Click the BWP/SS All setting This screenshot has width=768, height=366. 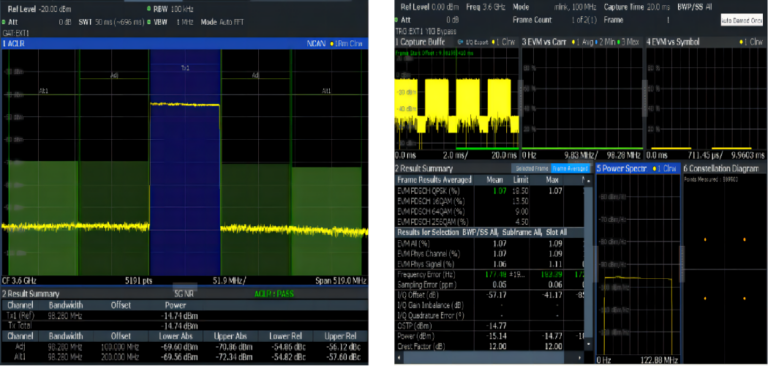point(695,7)
